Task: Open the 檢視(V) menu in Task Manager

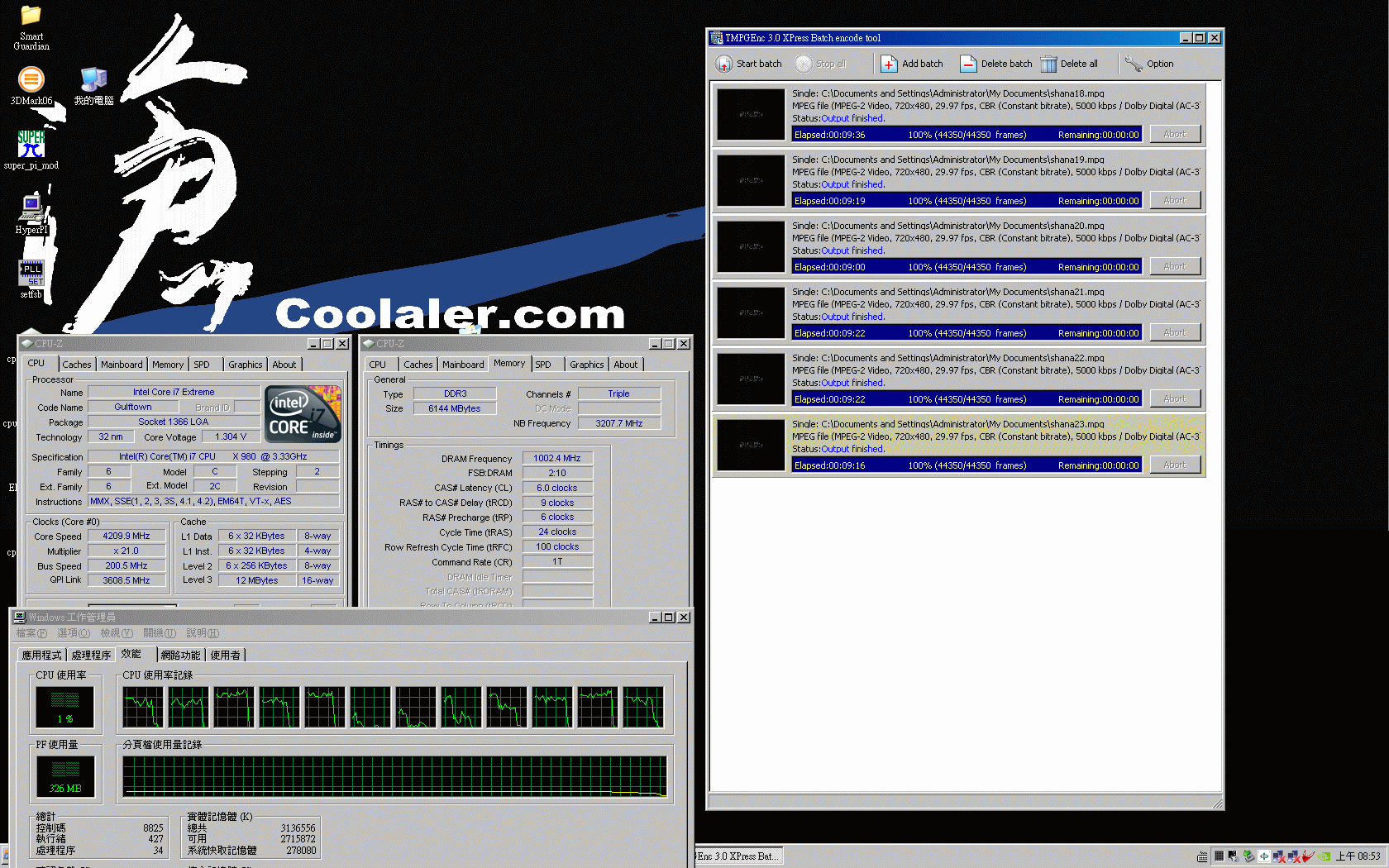Action: coord(117,633)
